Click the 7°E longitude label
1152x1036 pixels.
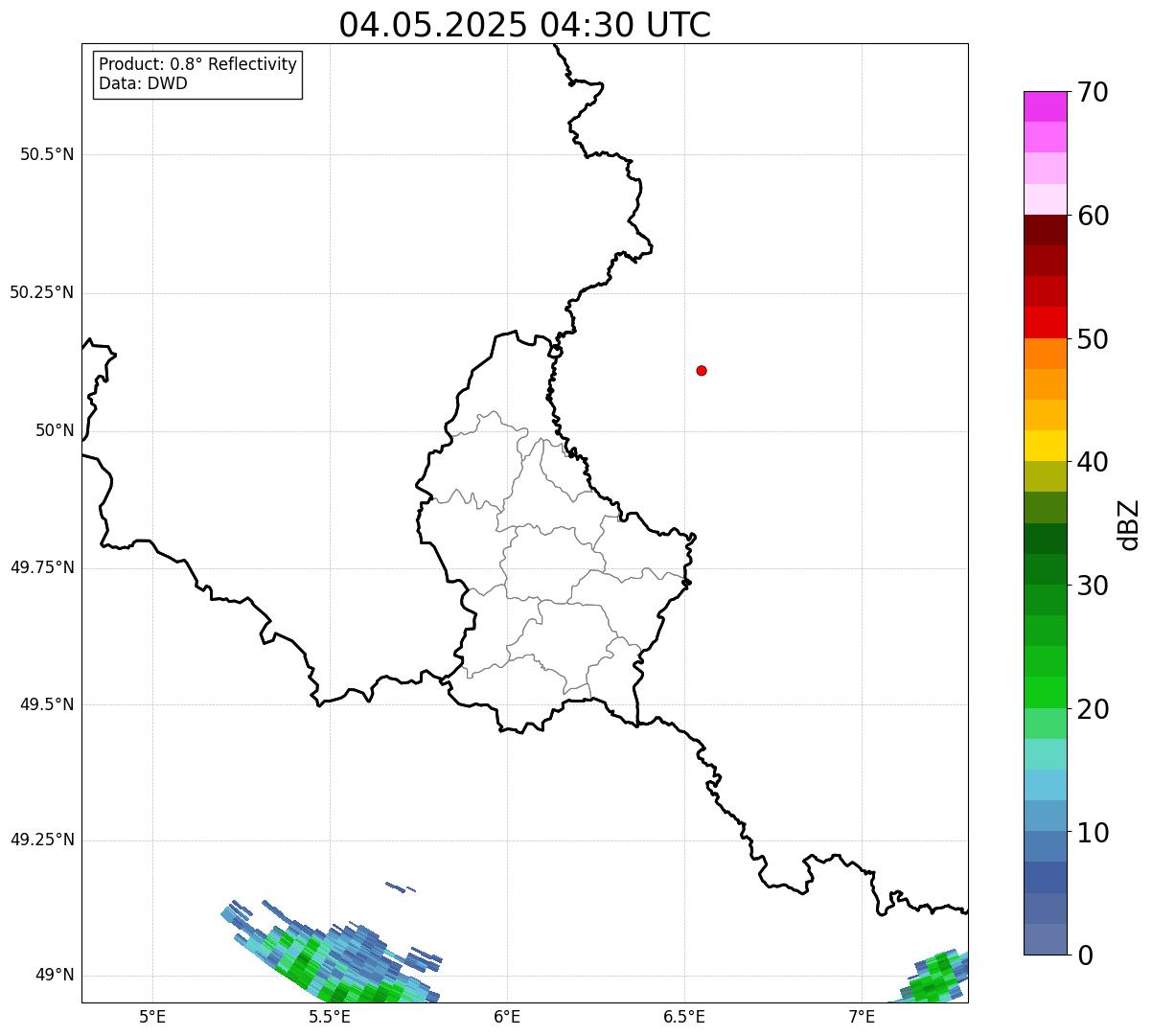(862, 1016)
